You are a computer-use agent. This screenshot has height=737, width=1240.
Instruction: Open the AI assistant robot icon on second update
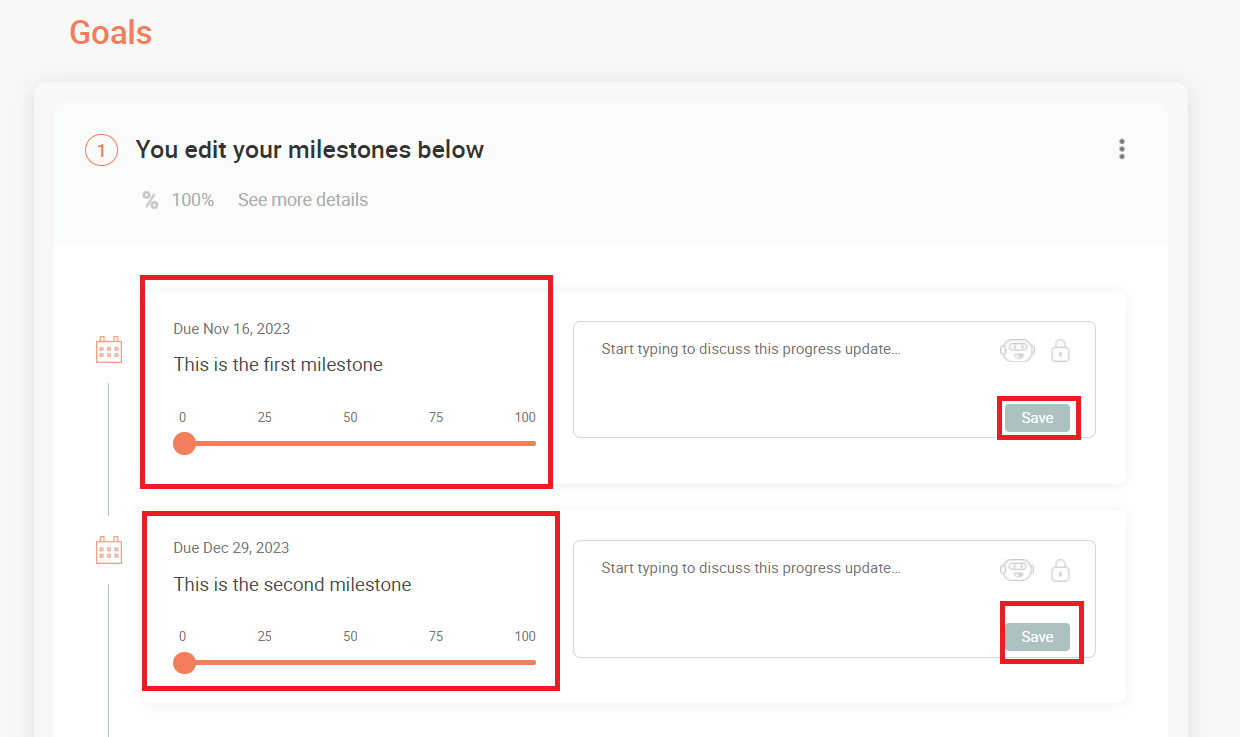point(1017,568)
